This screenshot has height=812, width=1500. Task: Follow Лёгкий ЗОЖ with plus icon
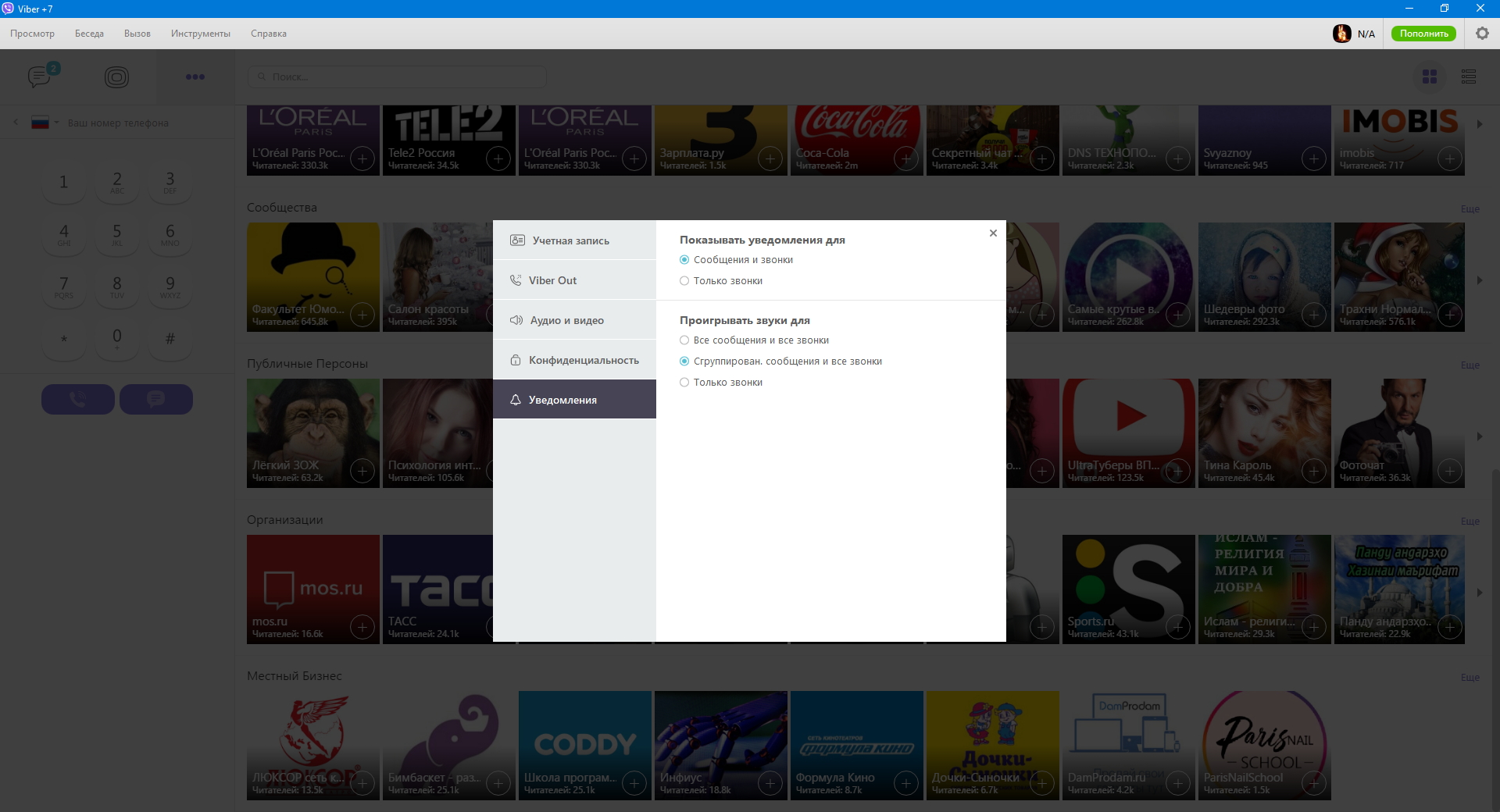pos(362,472)
